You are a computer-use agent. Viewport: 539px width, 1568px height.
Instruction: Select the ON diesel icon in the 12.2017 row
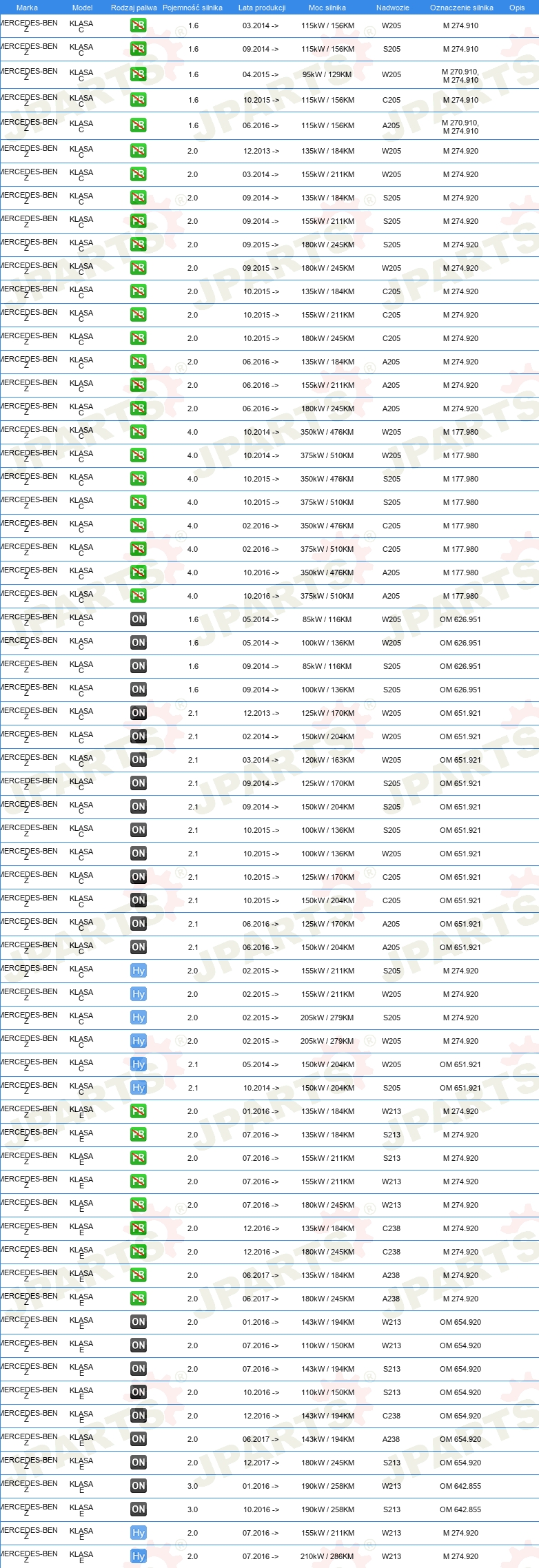[x=139, y=1463]
